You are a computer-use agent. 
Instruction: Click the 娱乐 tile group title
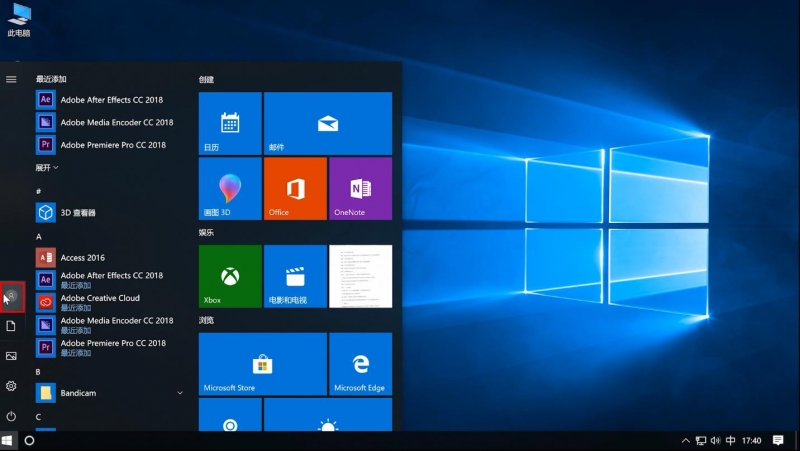pyautogui.click(x=206, y=233)
